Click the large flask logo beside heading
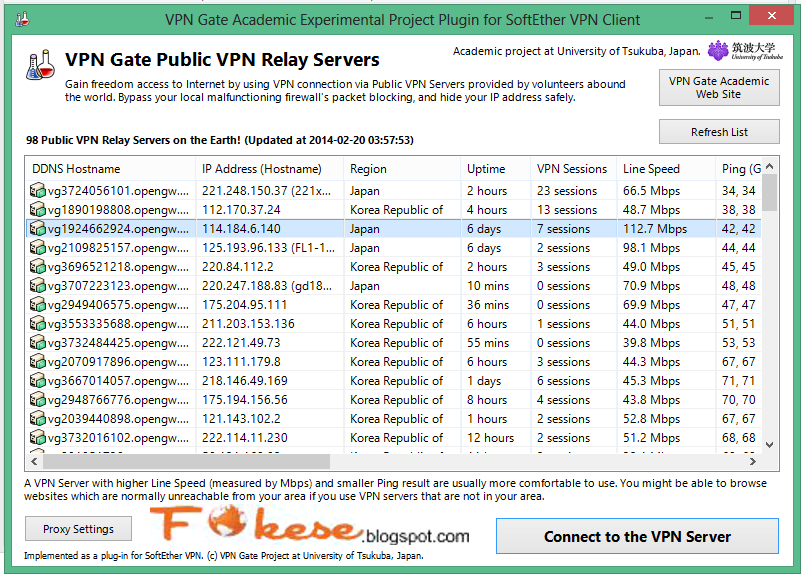The width and height of the screenshot is (801, 574). click(x=40, y=64)
